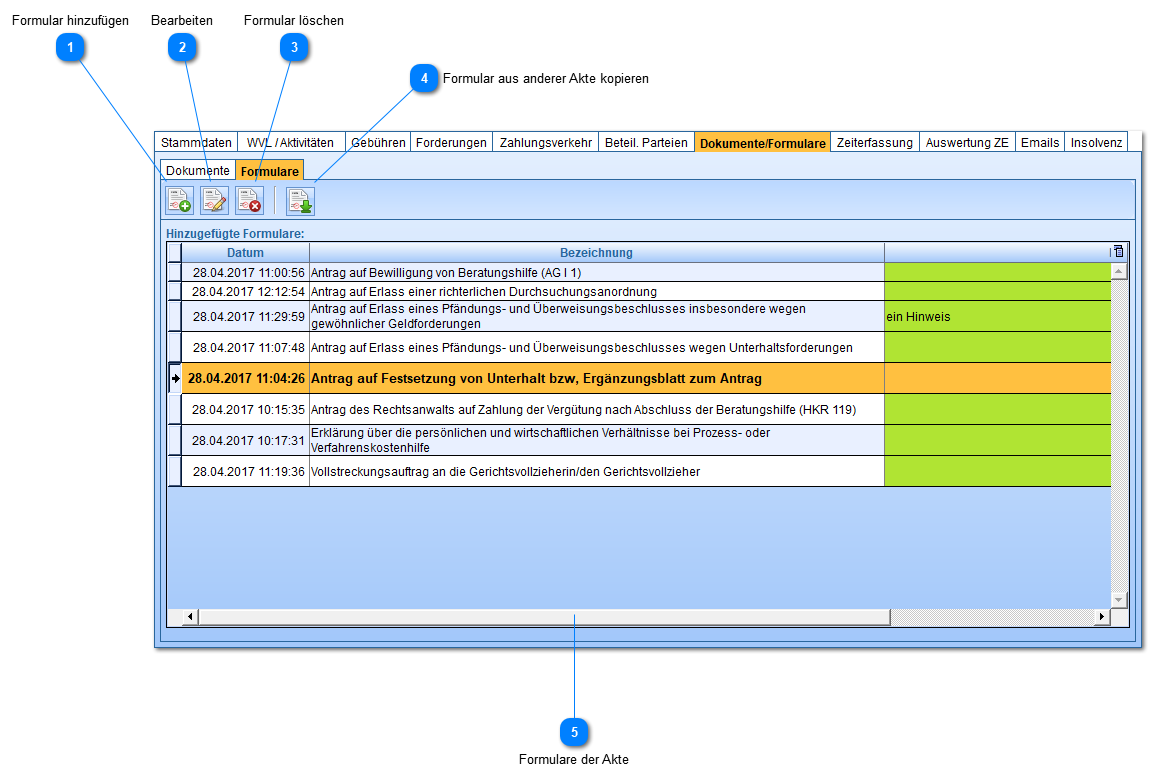Open the Insolvenz tab
The height and width of the screenshot is (783, 1151).
pos(1096,142)
